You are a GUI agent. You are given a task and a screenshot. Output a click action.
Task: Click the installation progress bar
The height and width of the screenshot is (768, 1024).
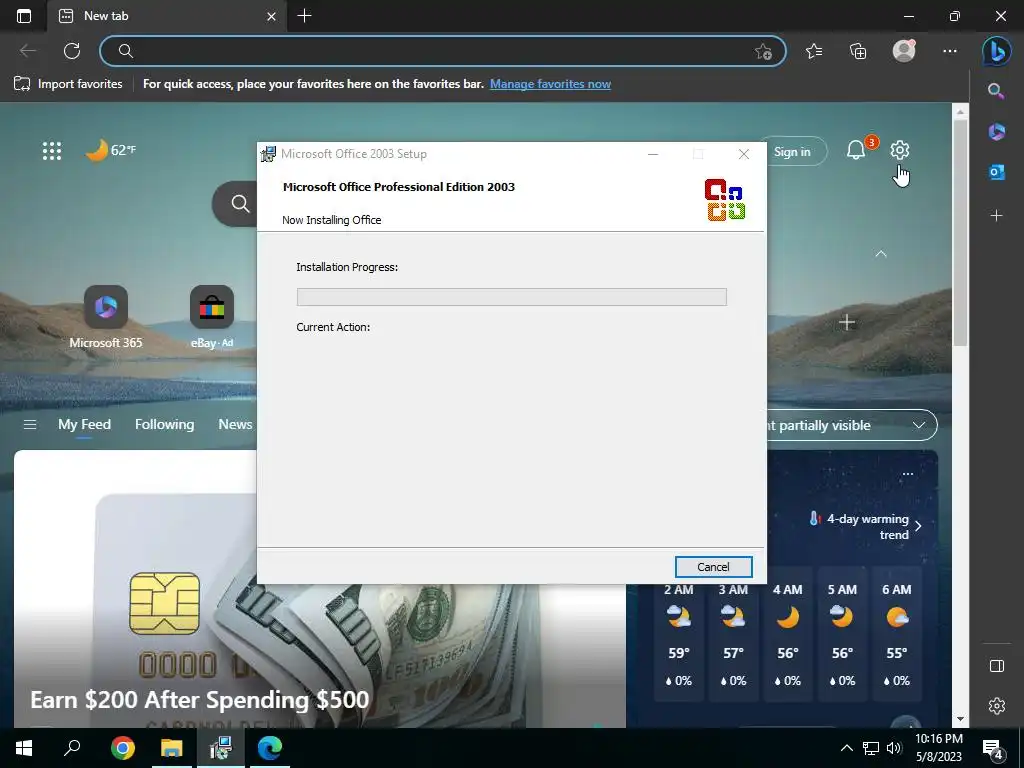(x=511, y=297)
